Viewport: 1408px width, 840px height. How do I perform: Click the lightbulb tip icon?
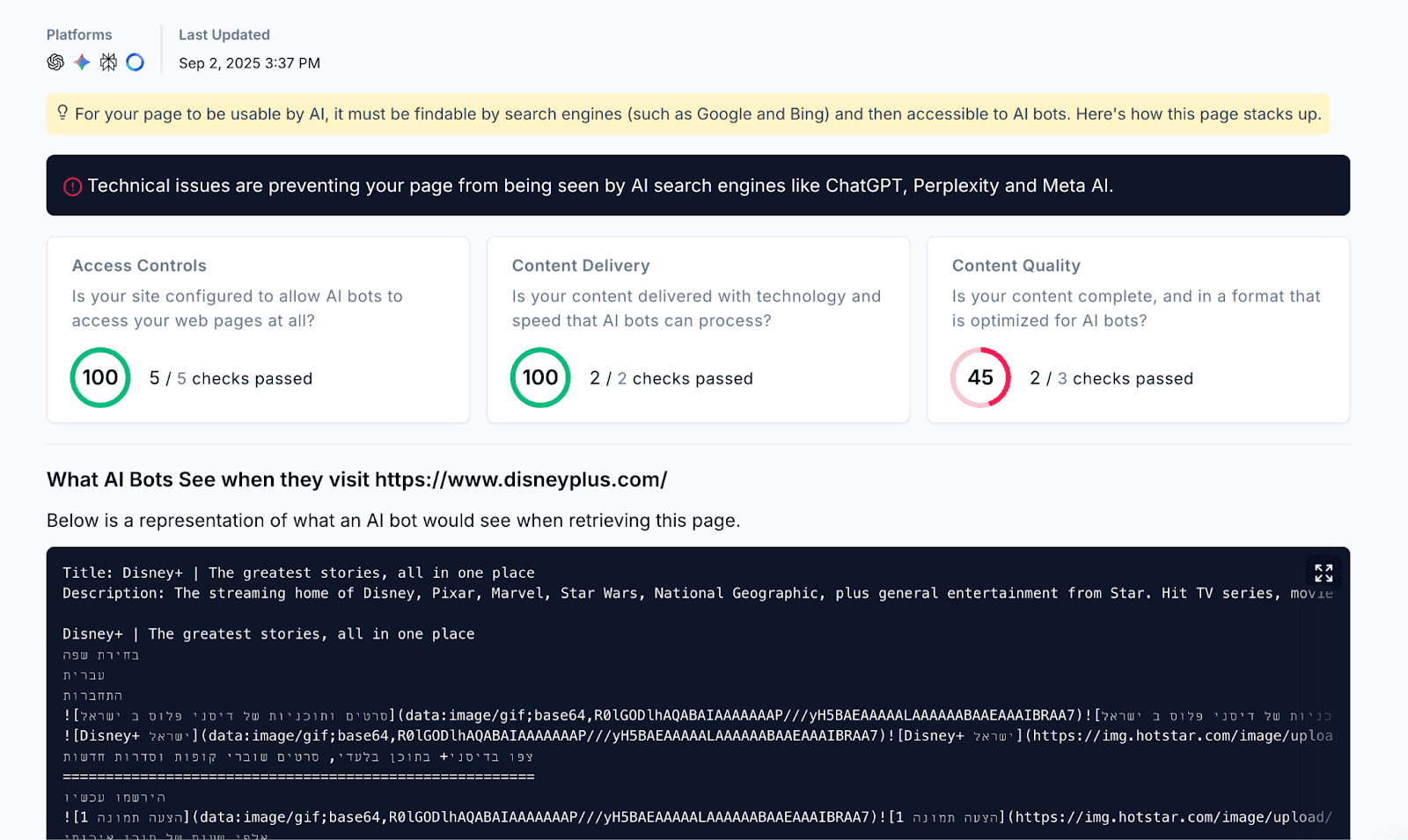click(x=62, y=113)
